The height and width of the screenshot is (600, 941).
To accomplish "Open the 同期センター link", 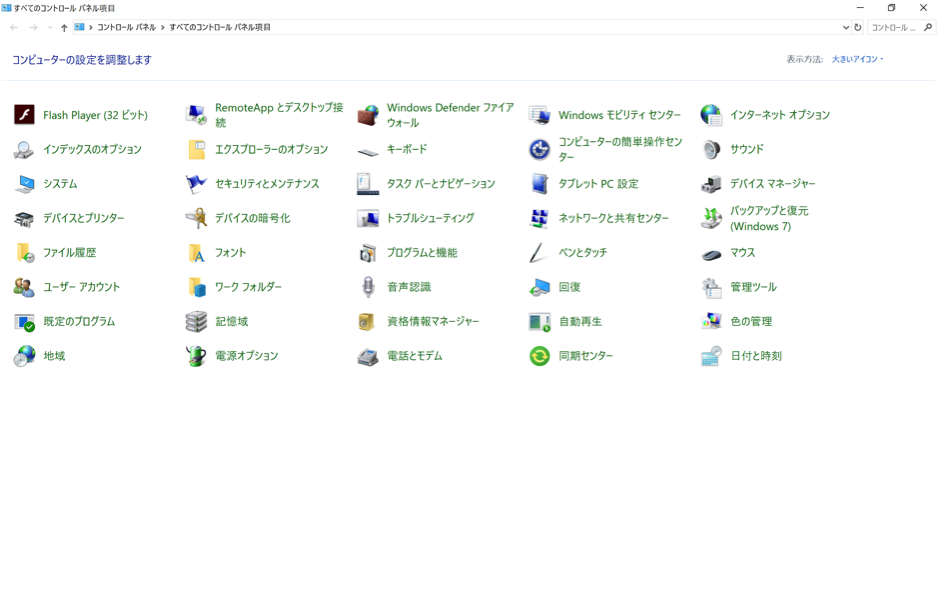I will pyautogui.click(x=586, y=356).
